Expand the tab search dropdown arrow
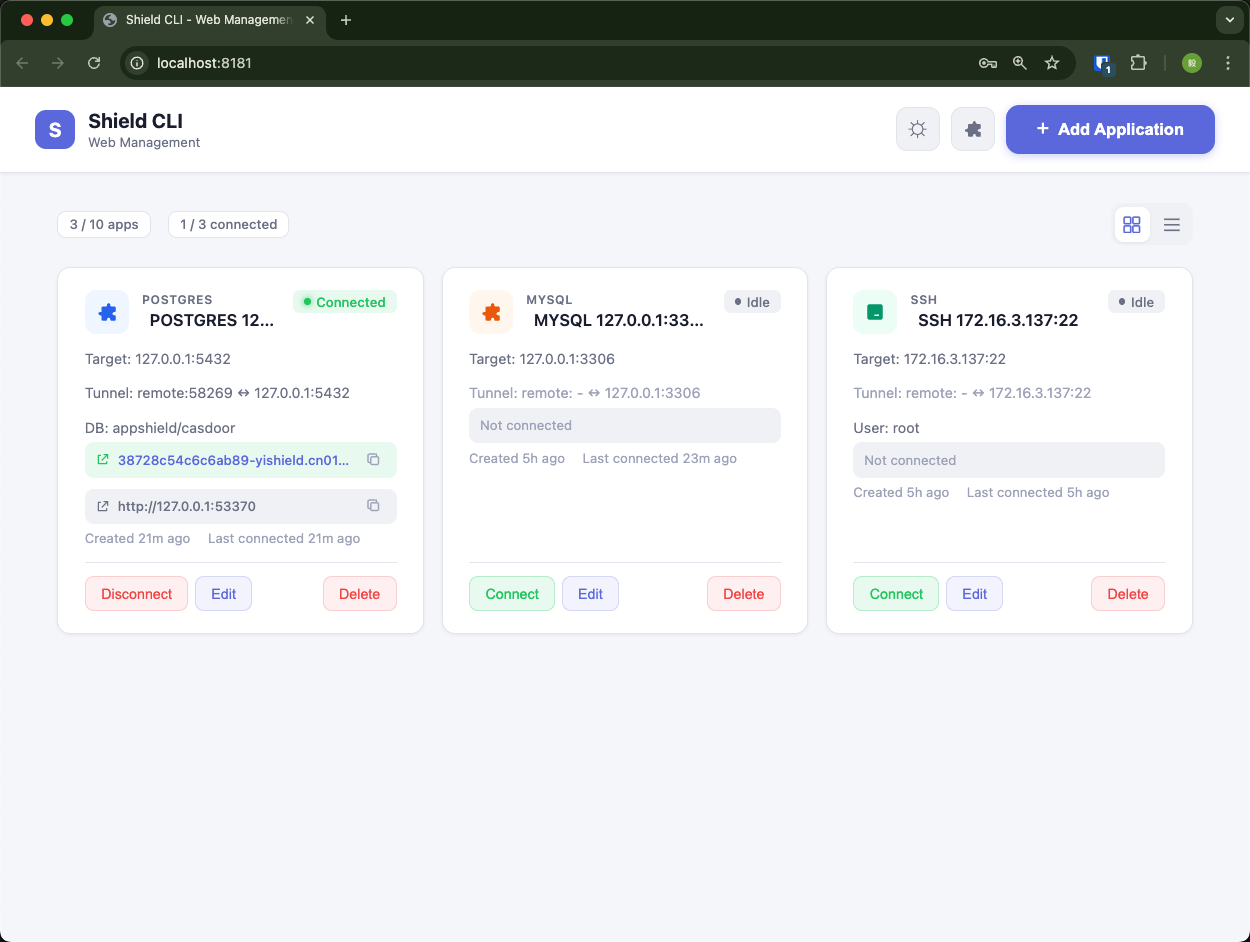 1229,20
